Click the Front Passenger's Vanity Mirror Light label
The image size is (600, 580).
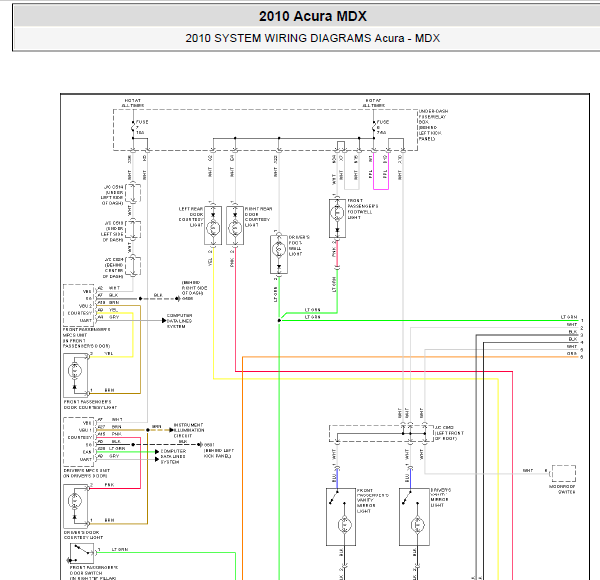pos(373,500)
